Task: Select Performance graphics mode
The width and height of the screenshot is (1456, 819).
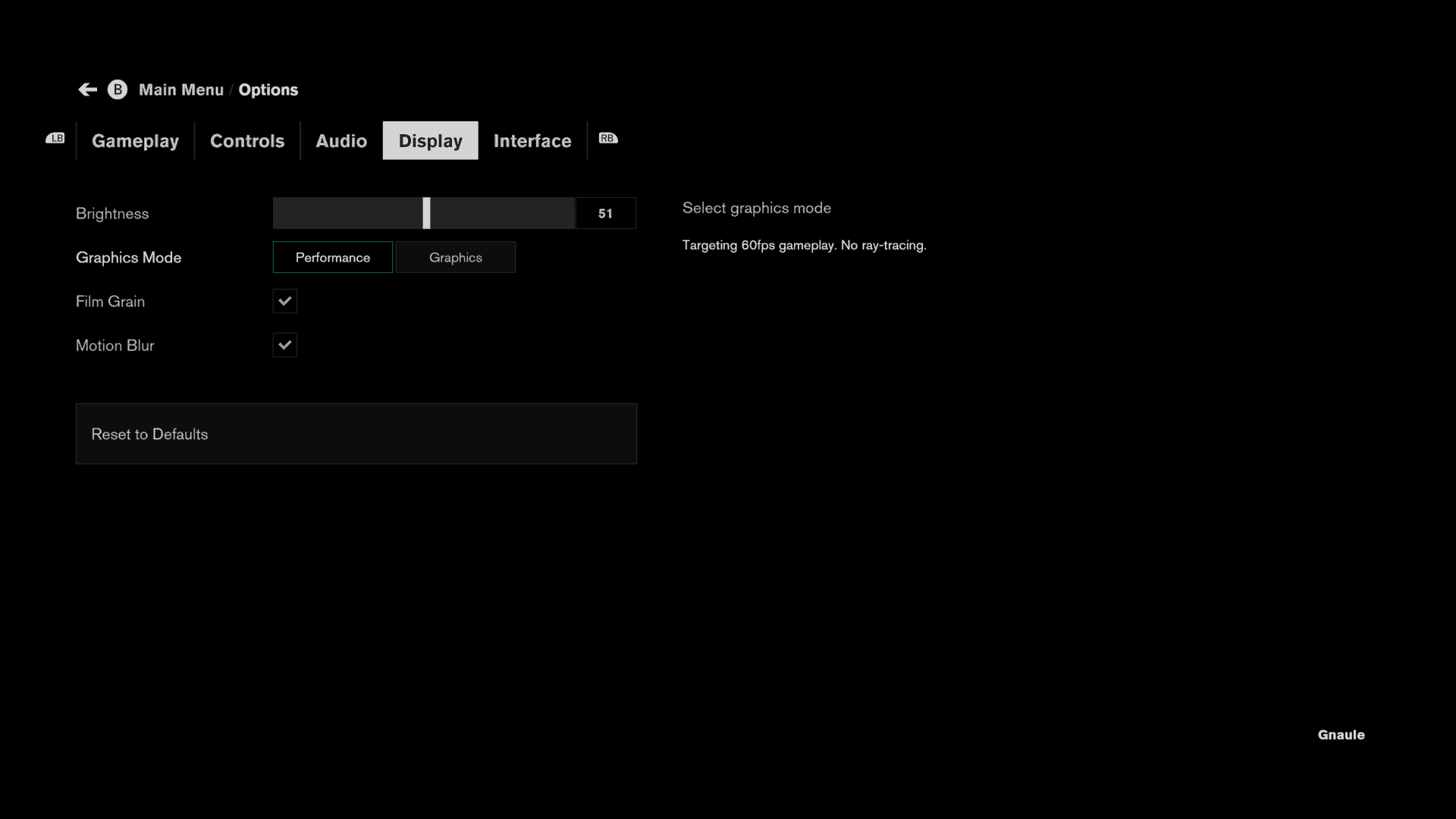Action: [x=333, y=257]
